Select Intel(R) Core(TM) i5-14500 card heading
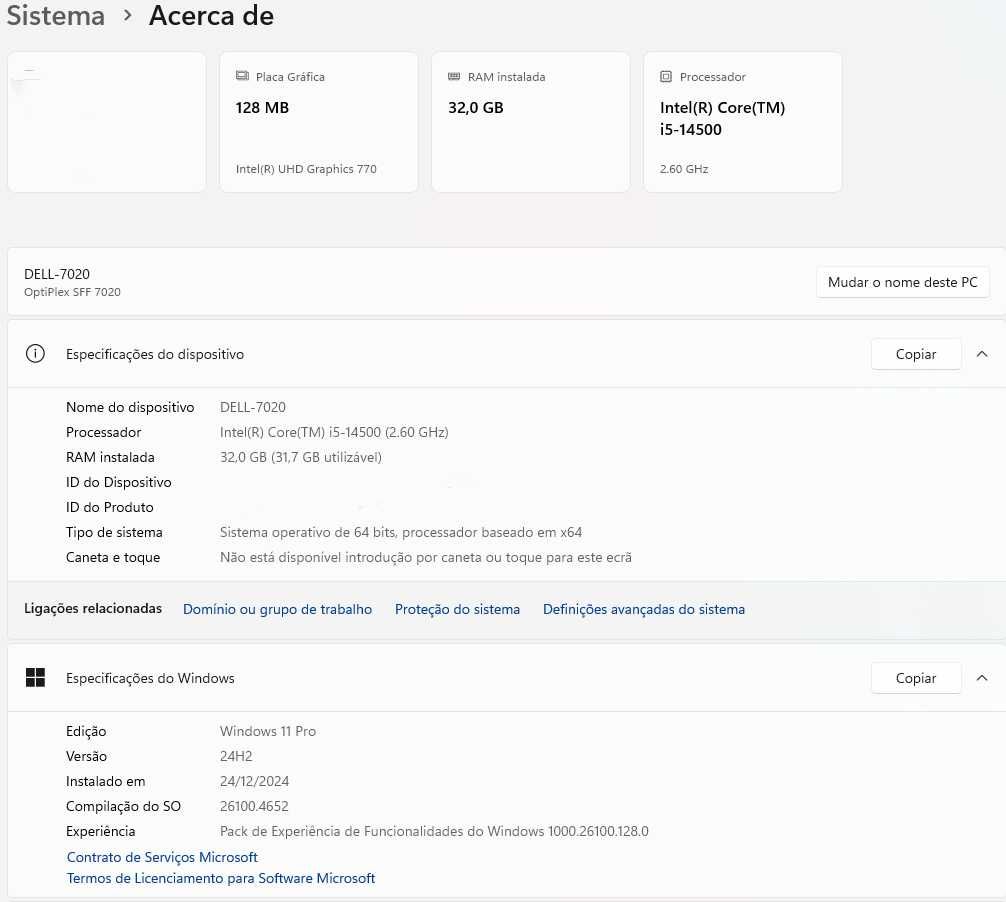1006x902 pixels. [x=722, y=118]
